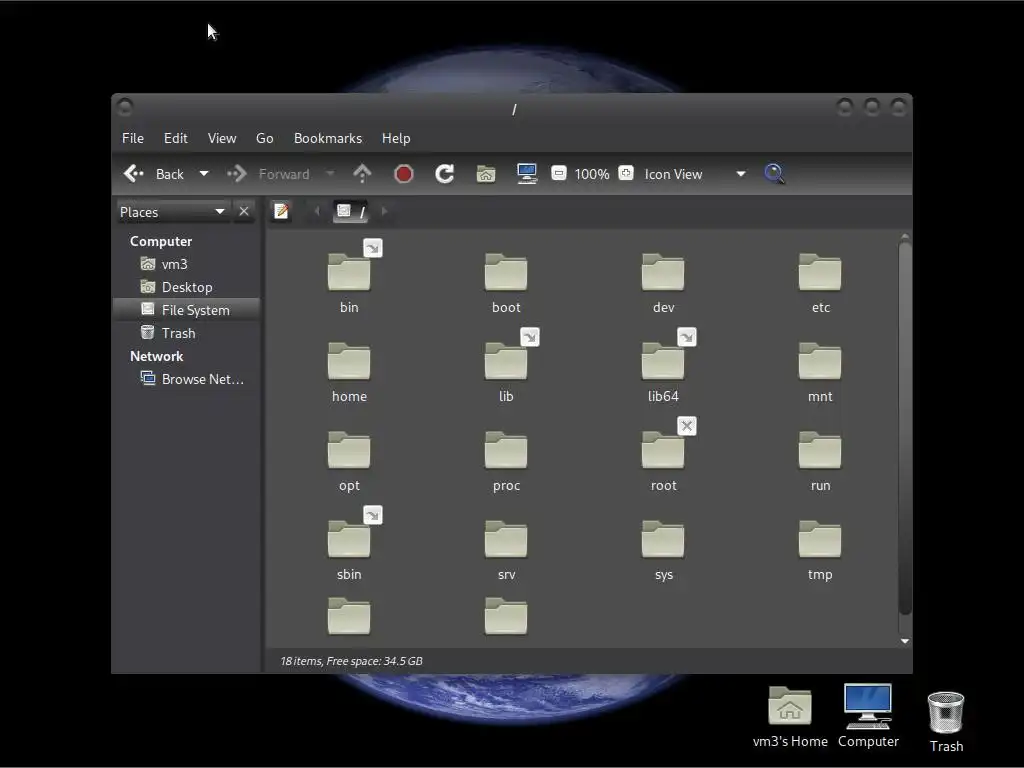The height and width of the screenshot is (768, 1024).
Task: Toggle the location text entry button
Action: pos(282,211)
